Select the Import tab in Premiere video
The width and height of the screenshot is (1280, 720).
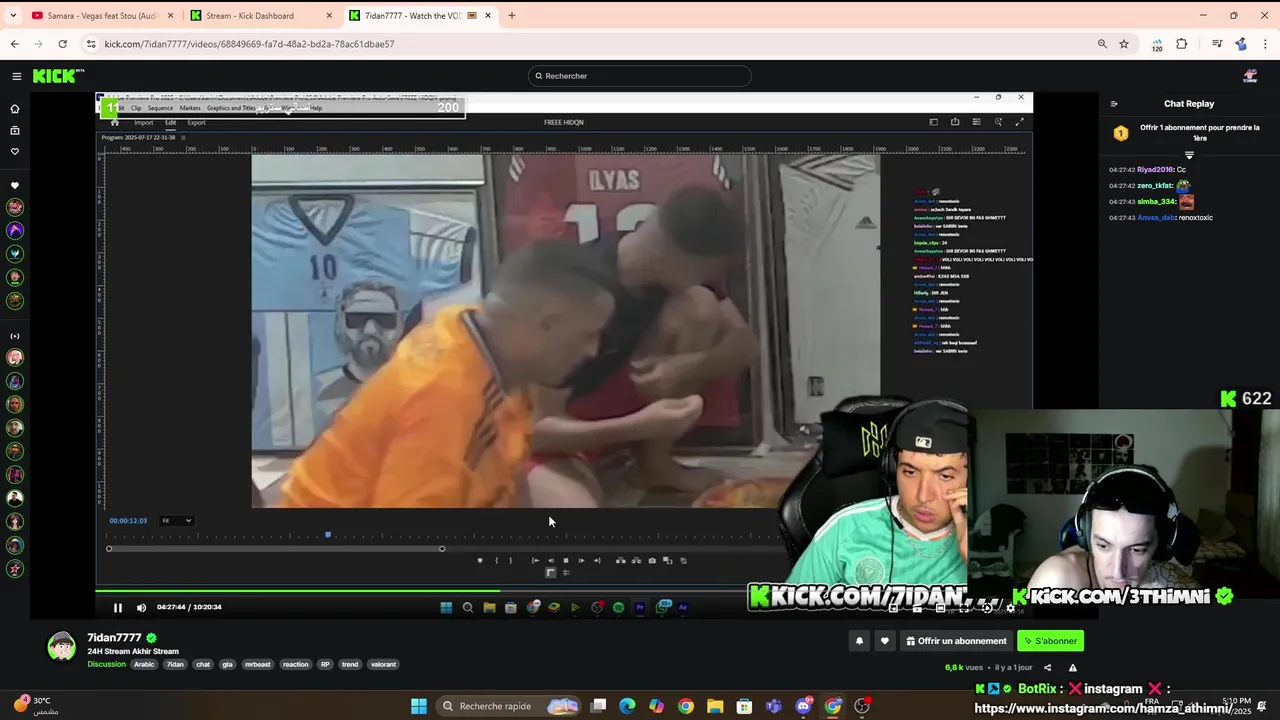[144, 123]
